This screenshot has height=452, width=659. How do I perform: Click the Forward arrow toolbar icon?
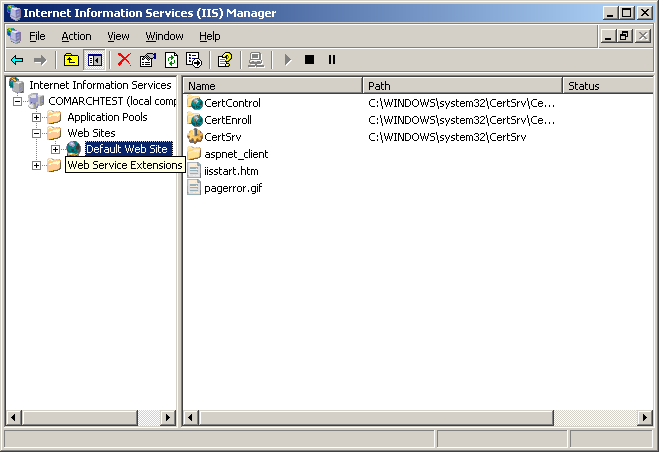(40, 60)
